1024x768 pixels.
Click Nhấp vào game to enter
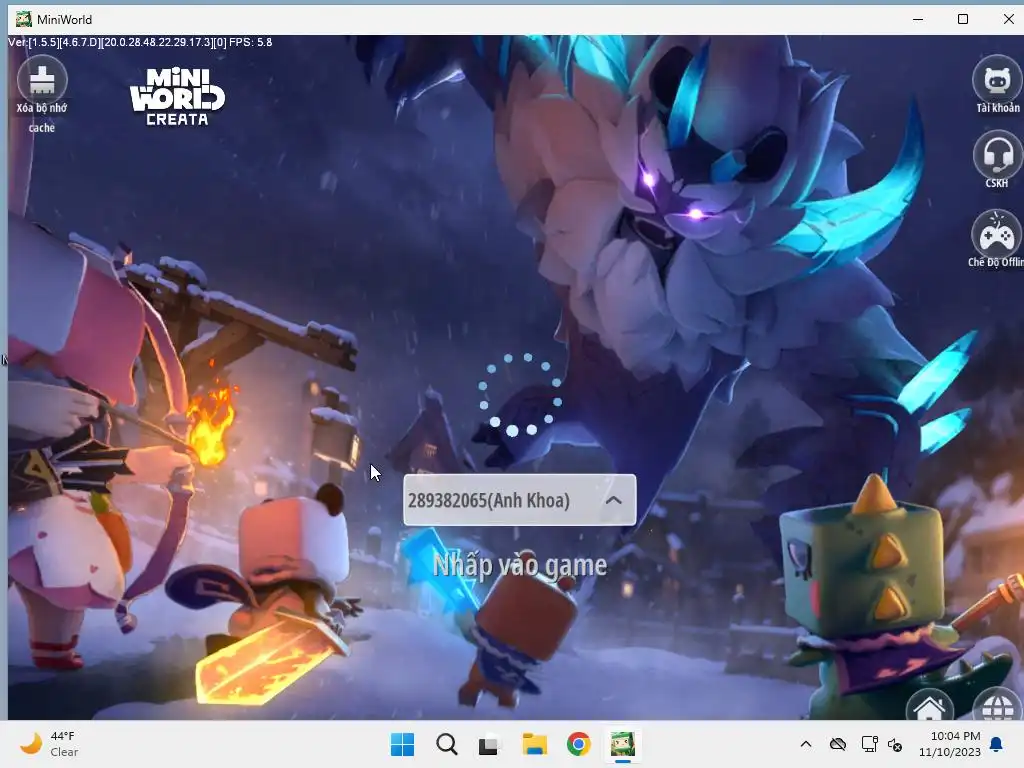[520, 565]
